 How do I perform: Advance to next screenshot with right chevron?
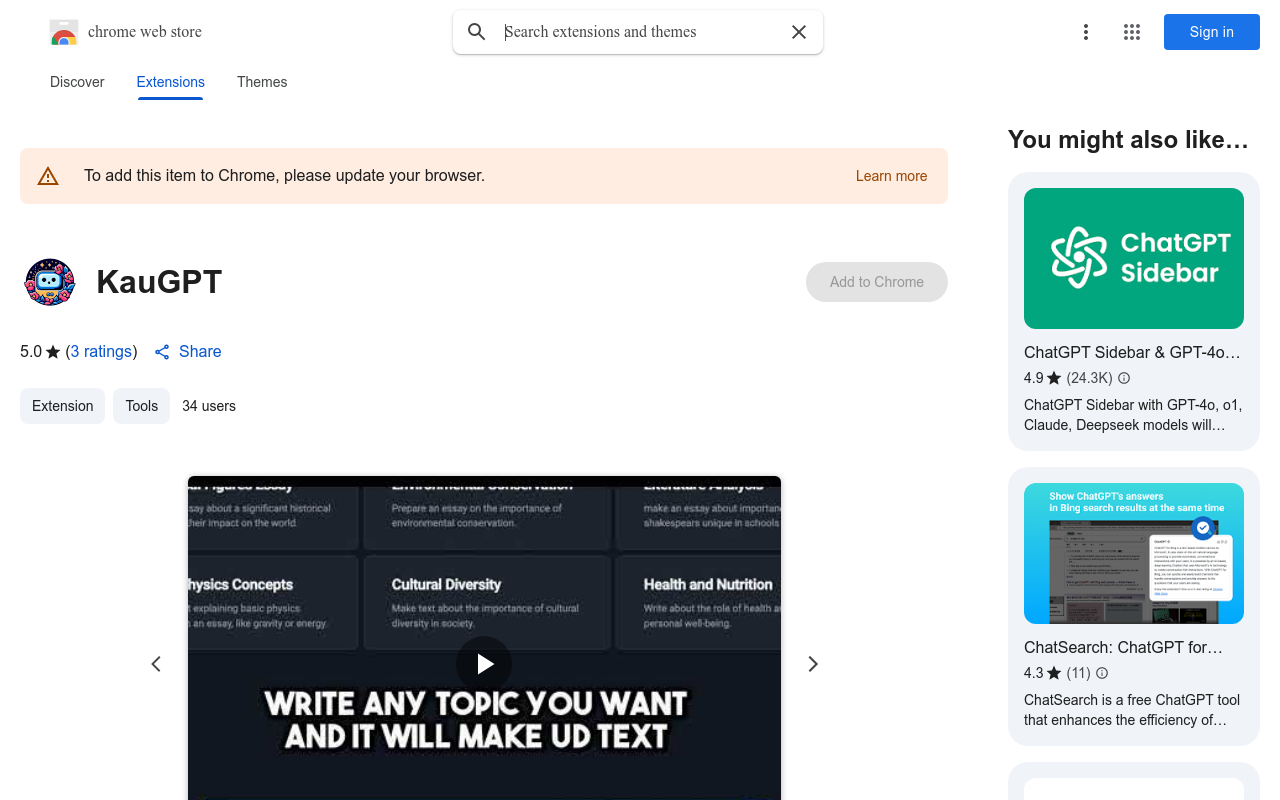[813, 664]
